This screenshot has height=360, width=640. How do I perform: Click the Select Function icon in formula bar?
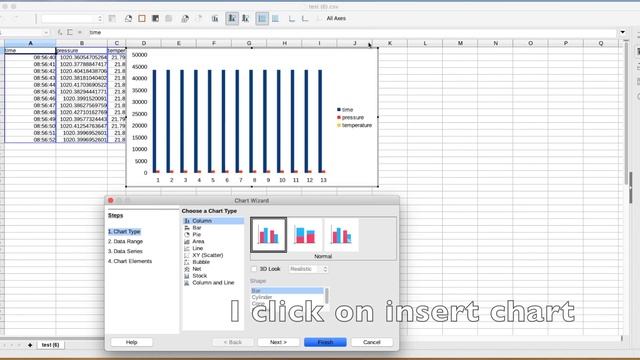70,32
